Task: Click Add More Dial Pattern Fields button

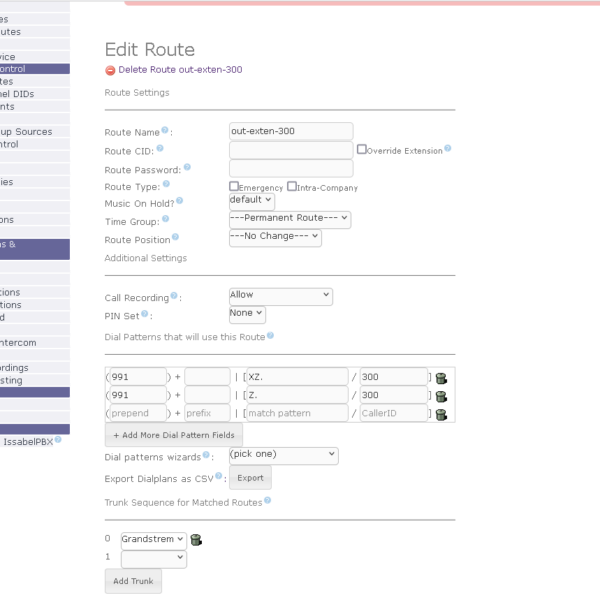Action: 174,435
